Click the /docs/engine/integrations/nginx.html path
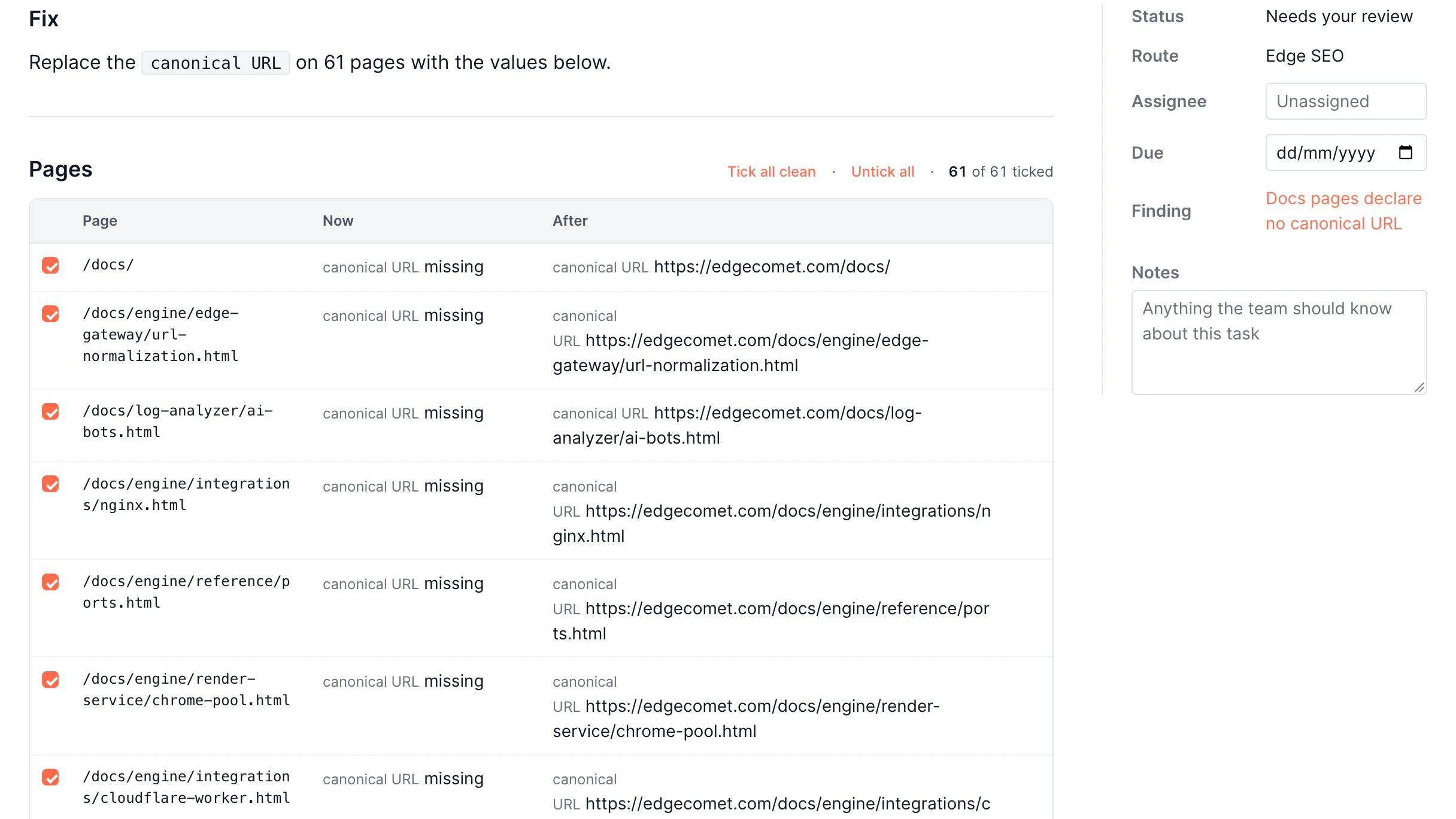 (x=186, y=495)
